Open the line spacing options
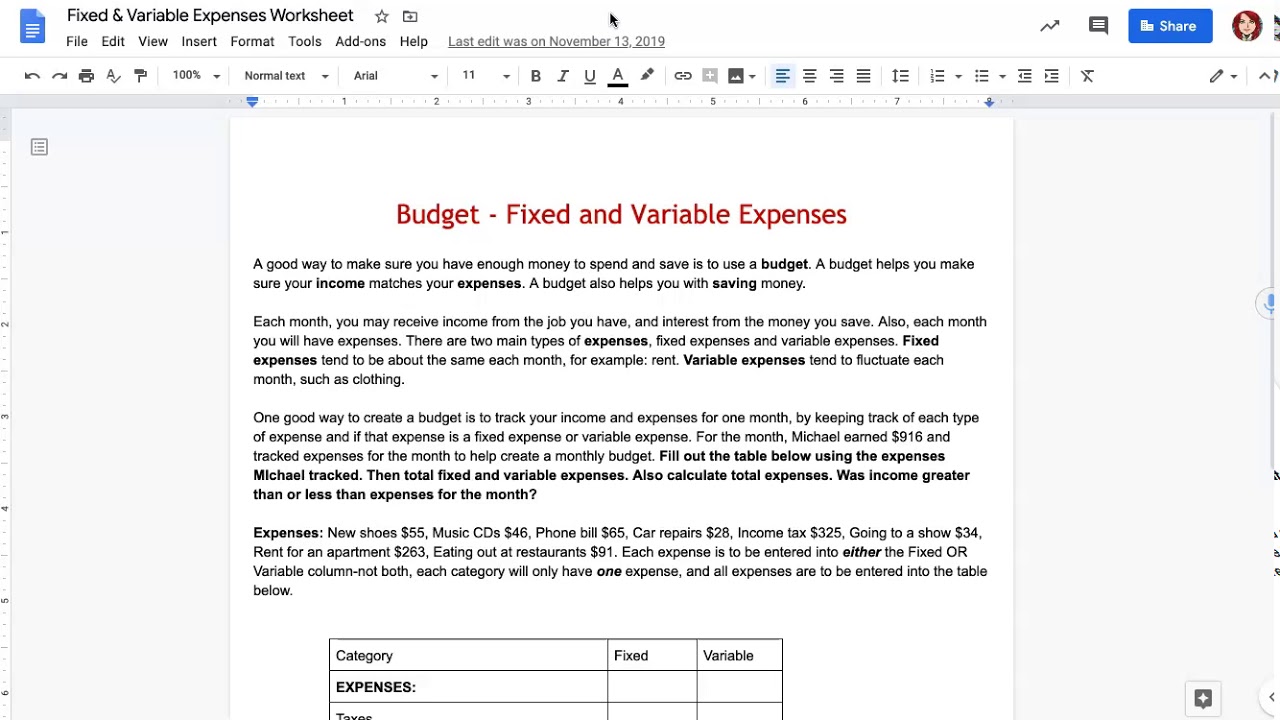This screenshot has width=1280, height=720. tap(900, 76)
